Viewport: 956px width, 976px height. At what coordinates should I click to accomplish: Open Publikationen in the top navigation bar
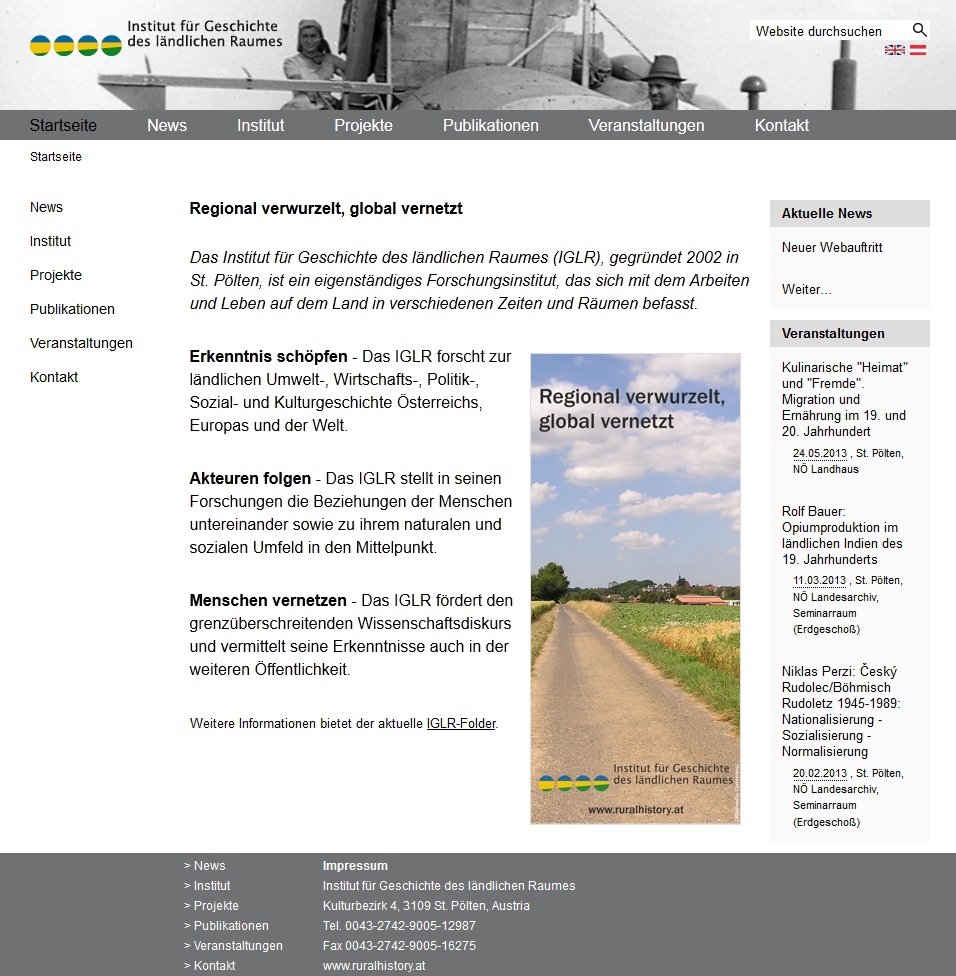click(490, 125)
